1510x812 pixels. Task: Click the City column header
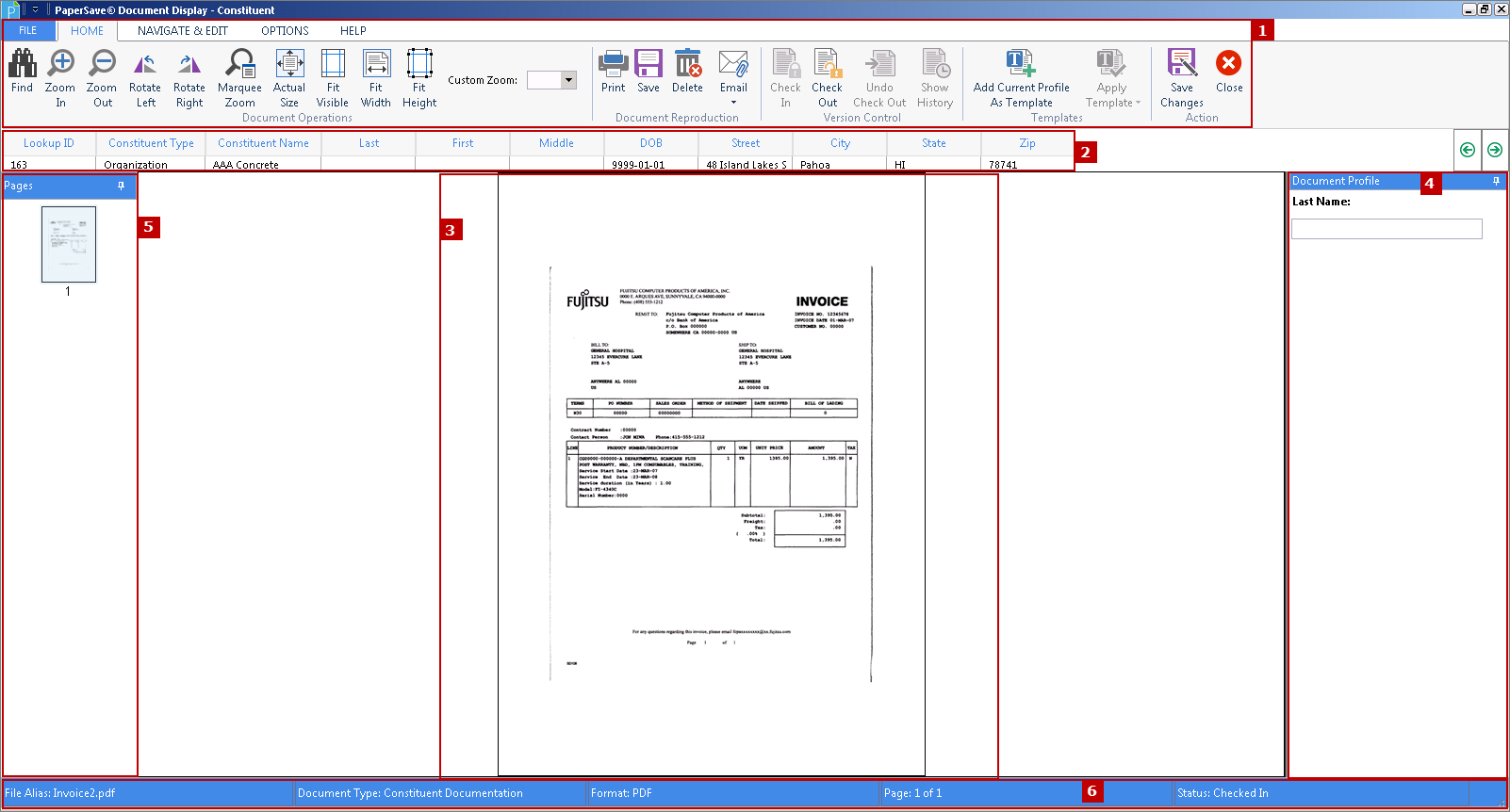[840, 143]
